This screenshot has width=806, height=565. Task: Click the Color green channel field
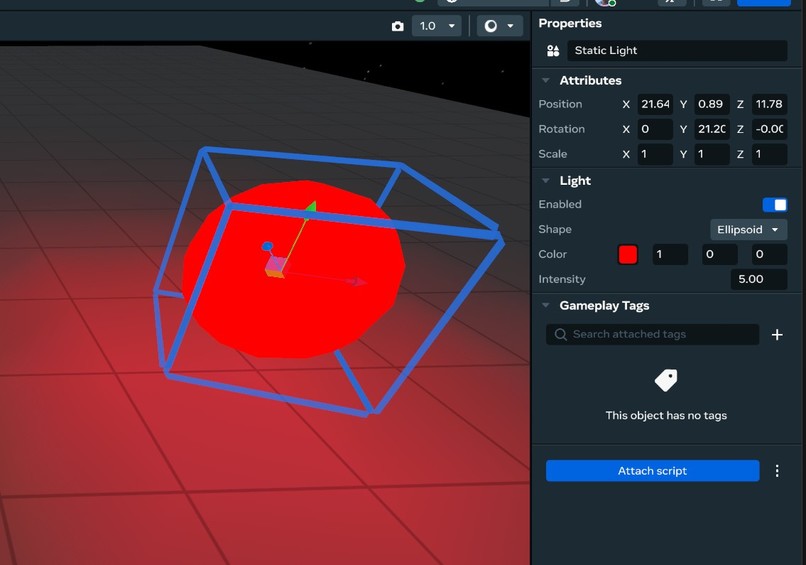coord(720,254)
